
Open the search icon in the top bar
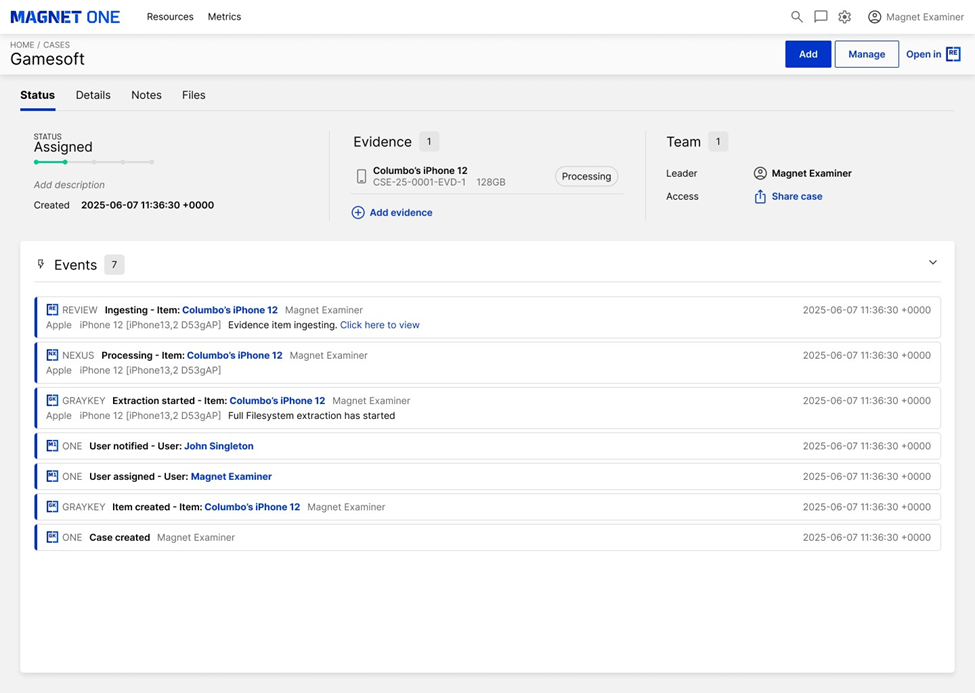[x=796, y=16]
